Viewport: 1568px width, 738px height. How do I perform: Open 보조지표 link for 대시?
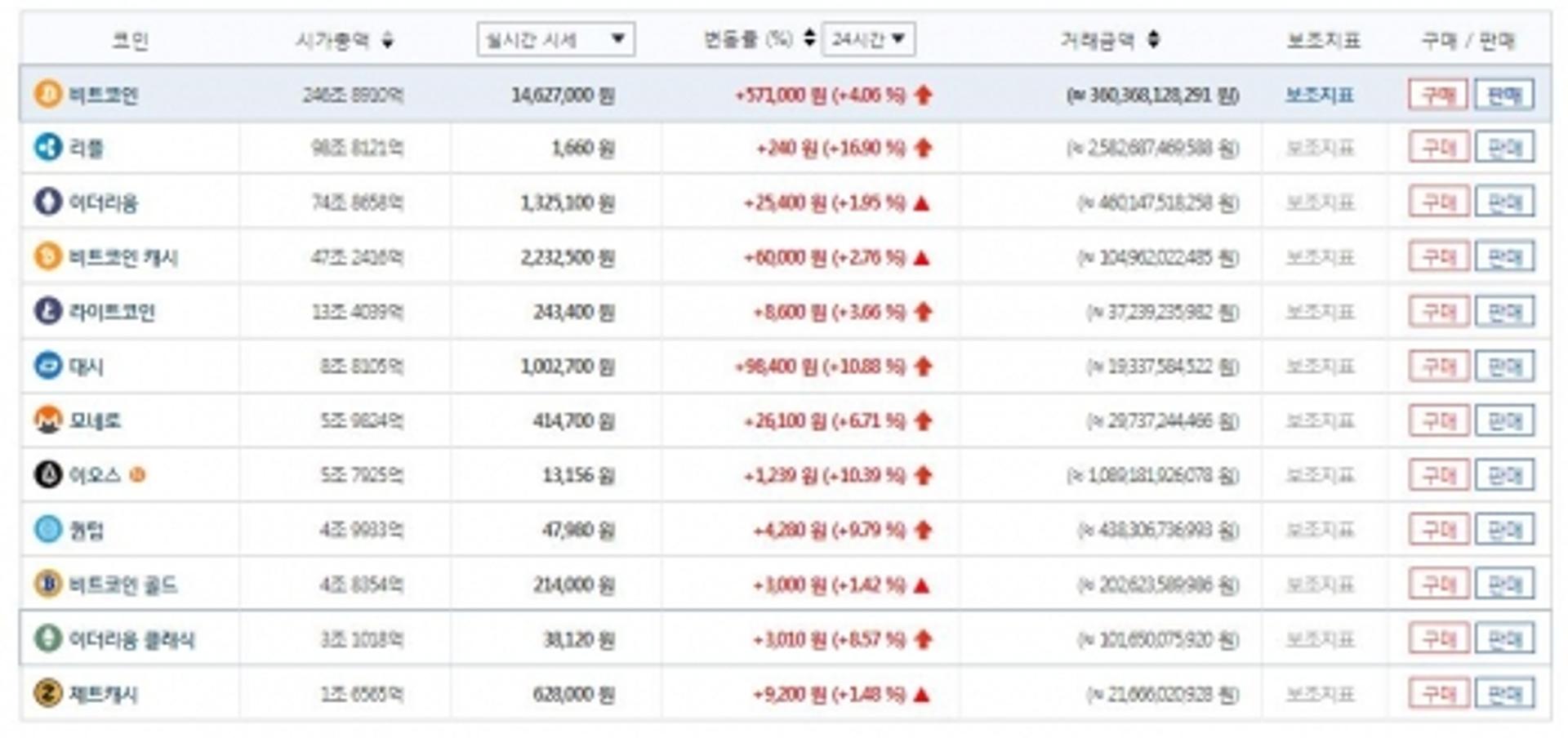coord(1320,366)
